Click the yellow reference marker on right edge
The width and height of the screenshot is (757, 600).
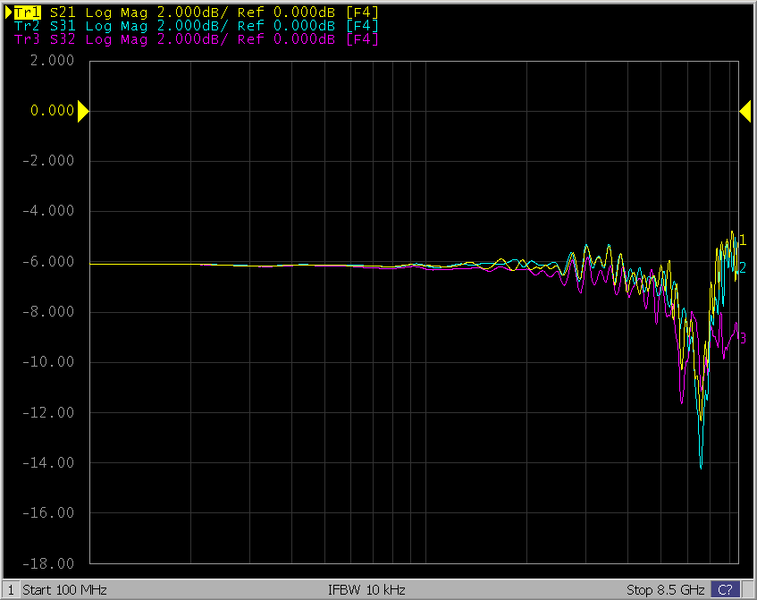tap(745, 111)
